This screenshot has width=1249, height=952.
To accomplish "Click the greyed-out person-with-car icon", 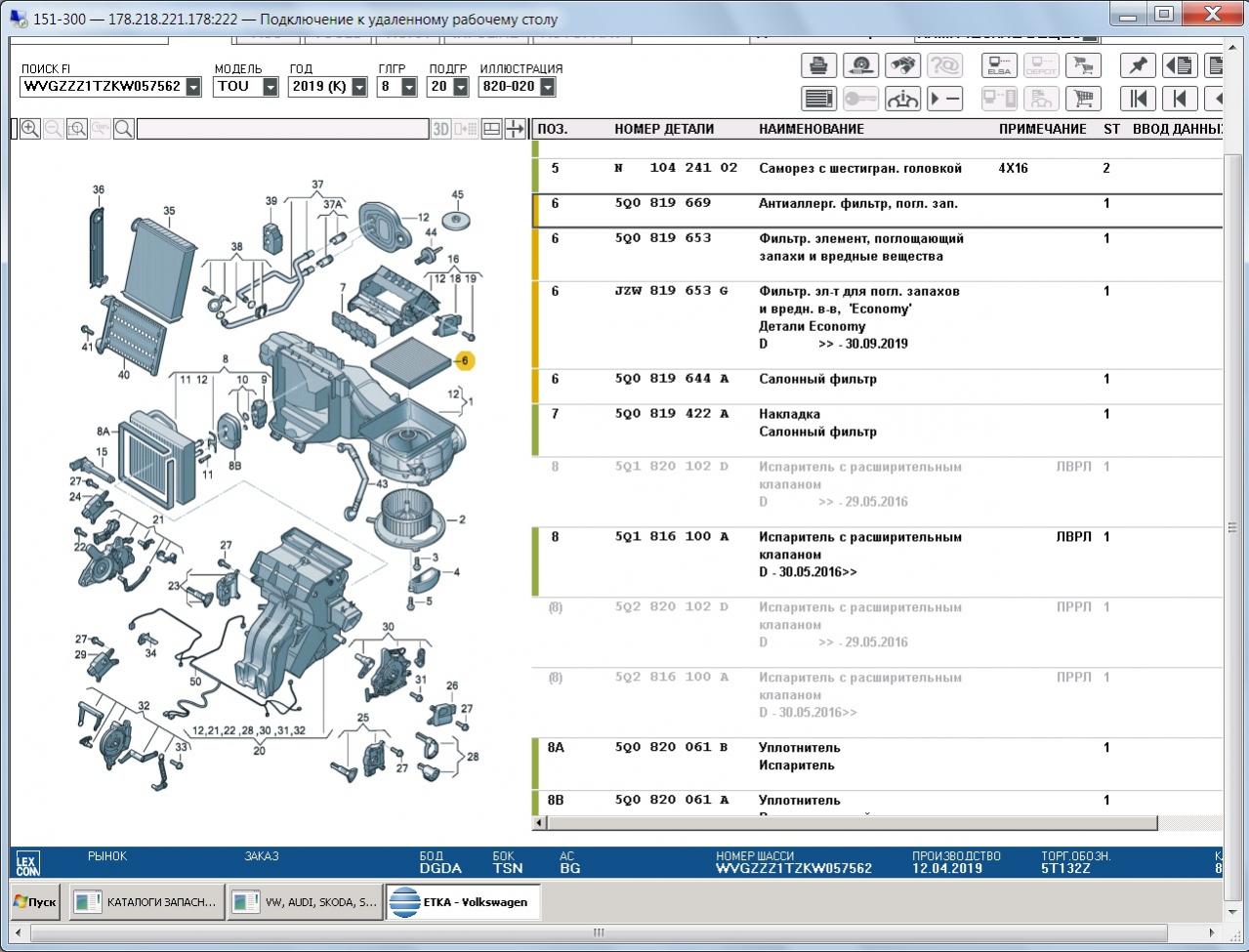I will [x=1041, y=99].
